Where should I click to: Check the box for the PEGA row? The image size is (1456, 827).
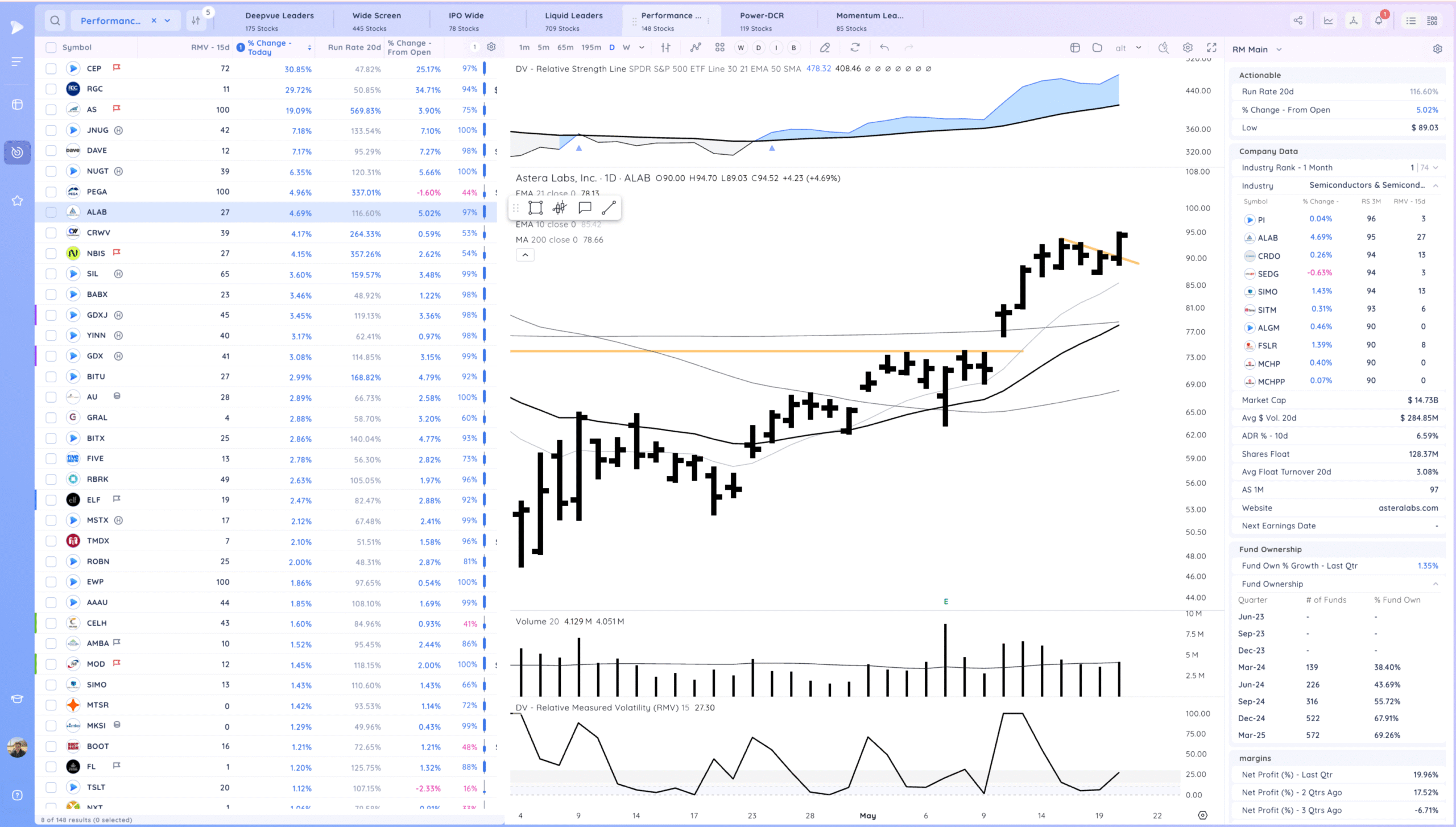tap(51, 192)
